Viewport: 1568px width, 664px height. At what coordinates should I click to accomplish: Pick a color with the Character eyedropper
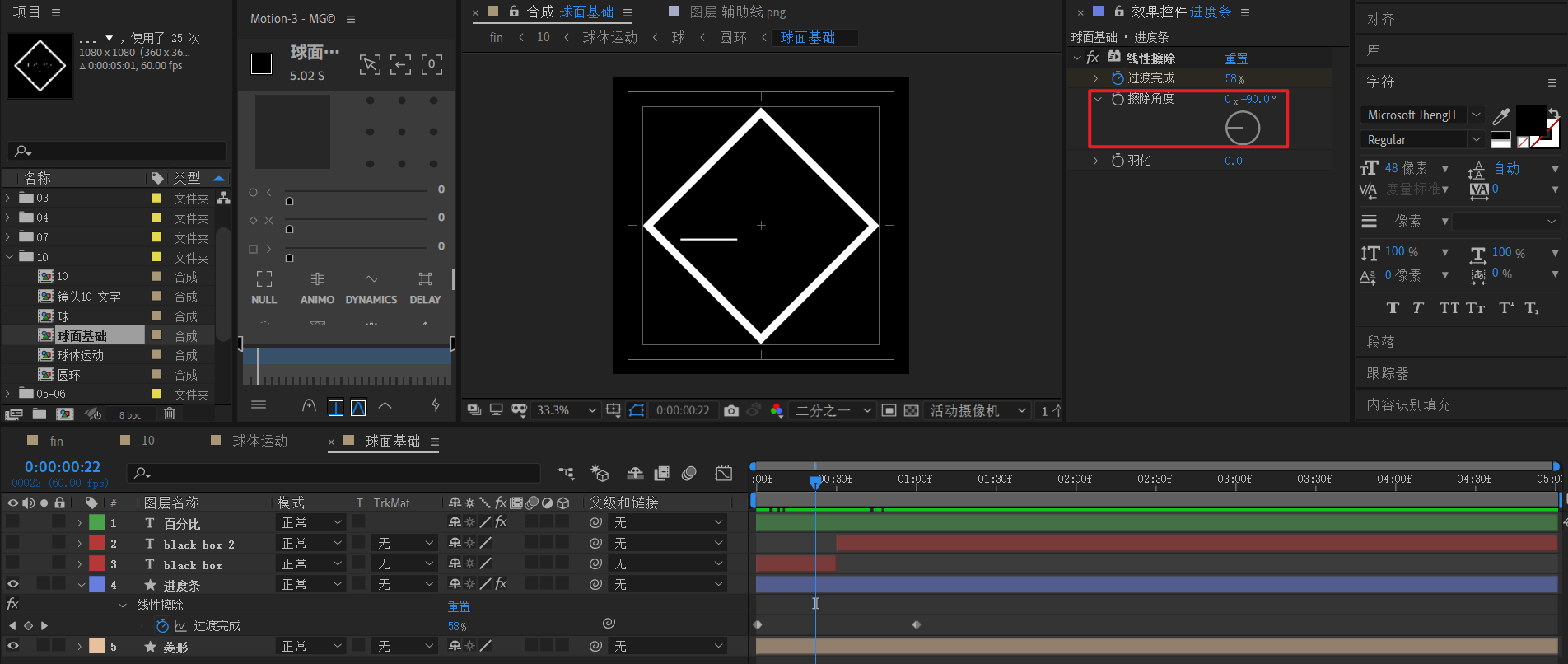[x=1501, y=115]
